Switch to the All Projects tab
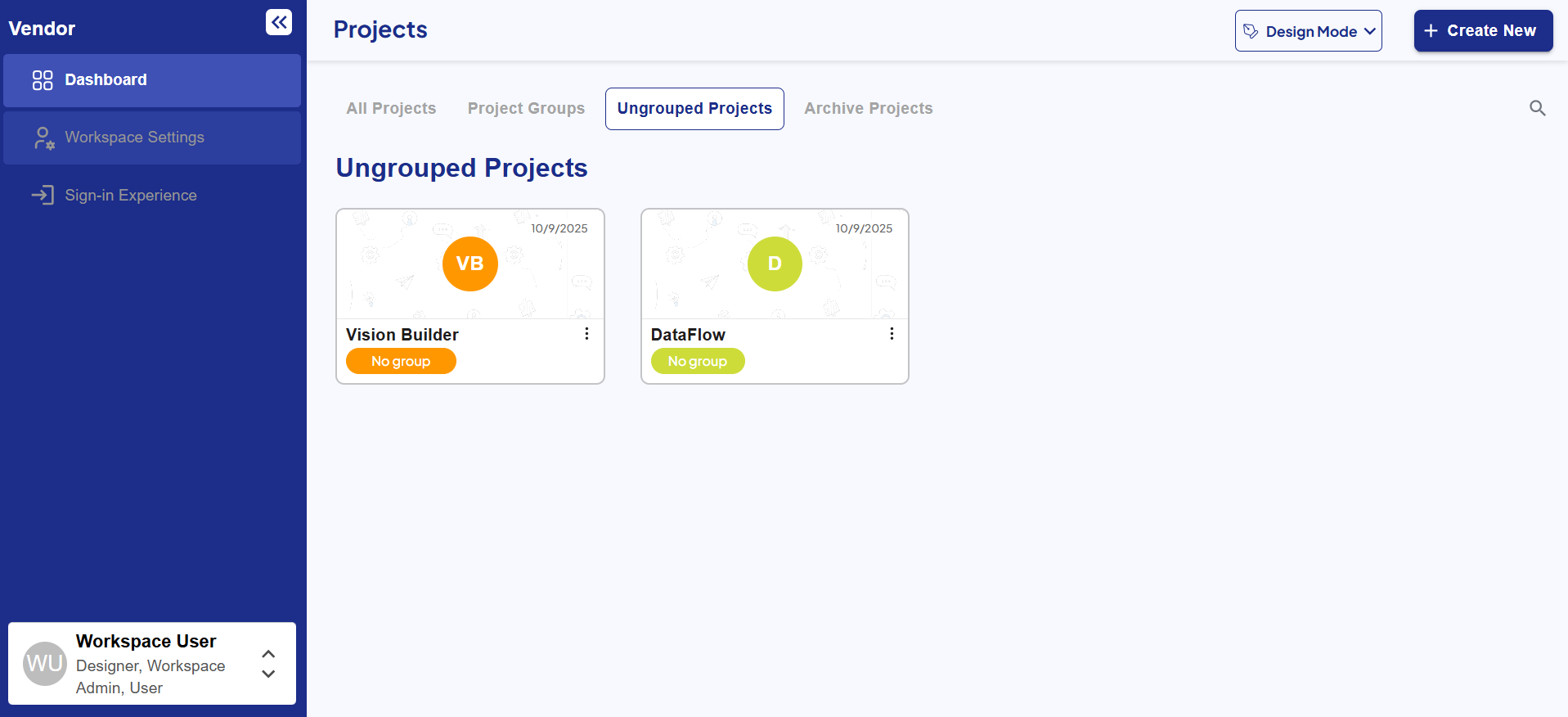This screenshot has height=717, width=1568. tap(391, 109)
